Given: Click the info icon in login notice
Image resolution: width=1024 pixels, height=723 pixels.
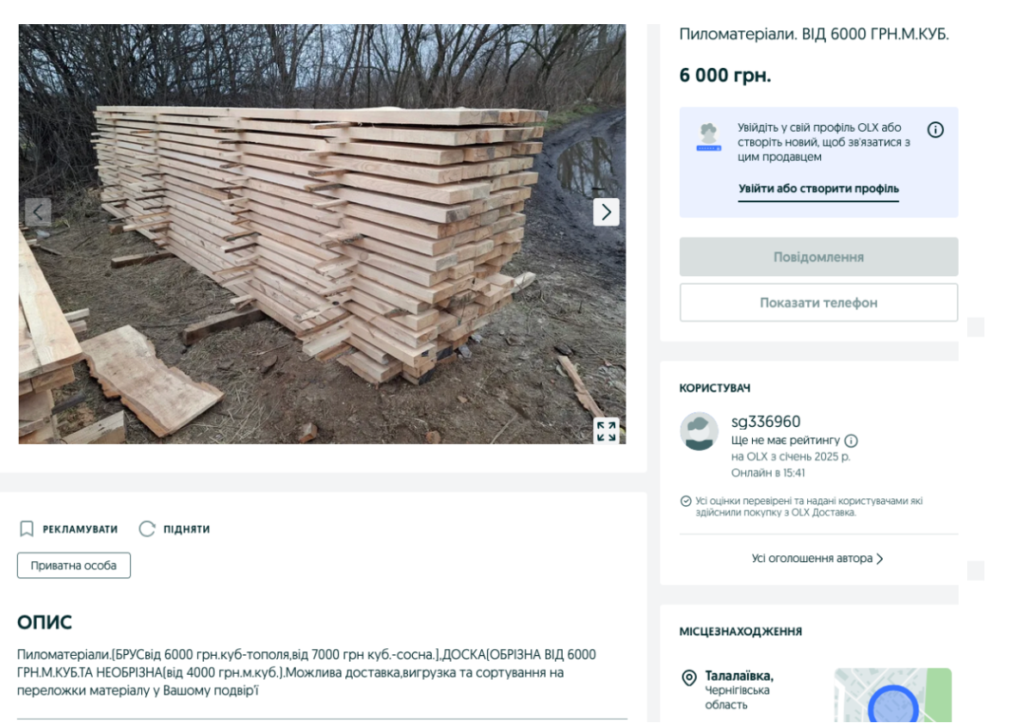Looking at the screenshot, I should tap(935, 129).
